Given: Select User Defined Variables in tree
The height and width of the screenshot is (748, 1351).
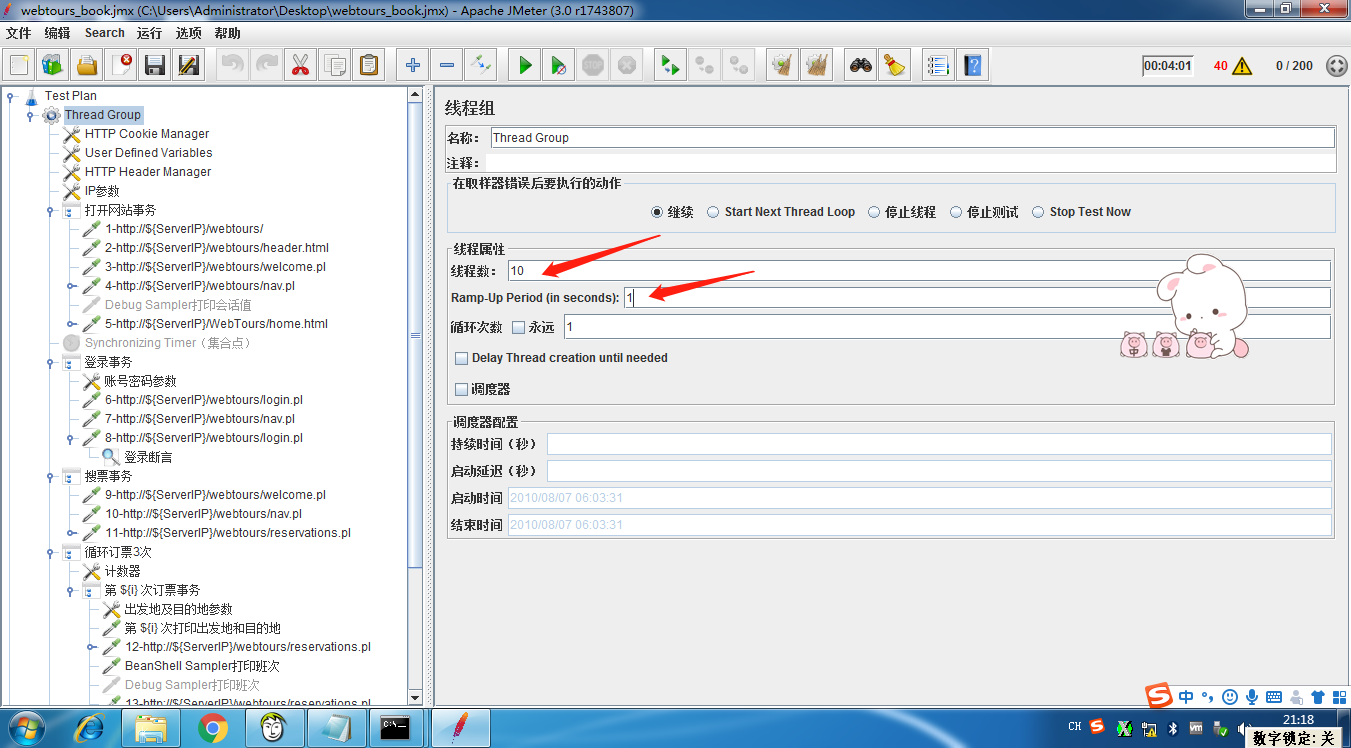Looking at the screenshot, I should (148, 153).
